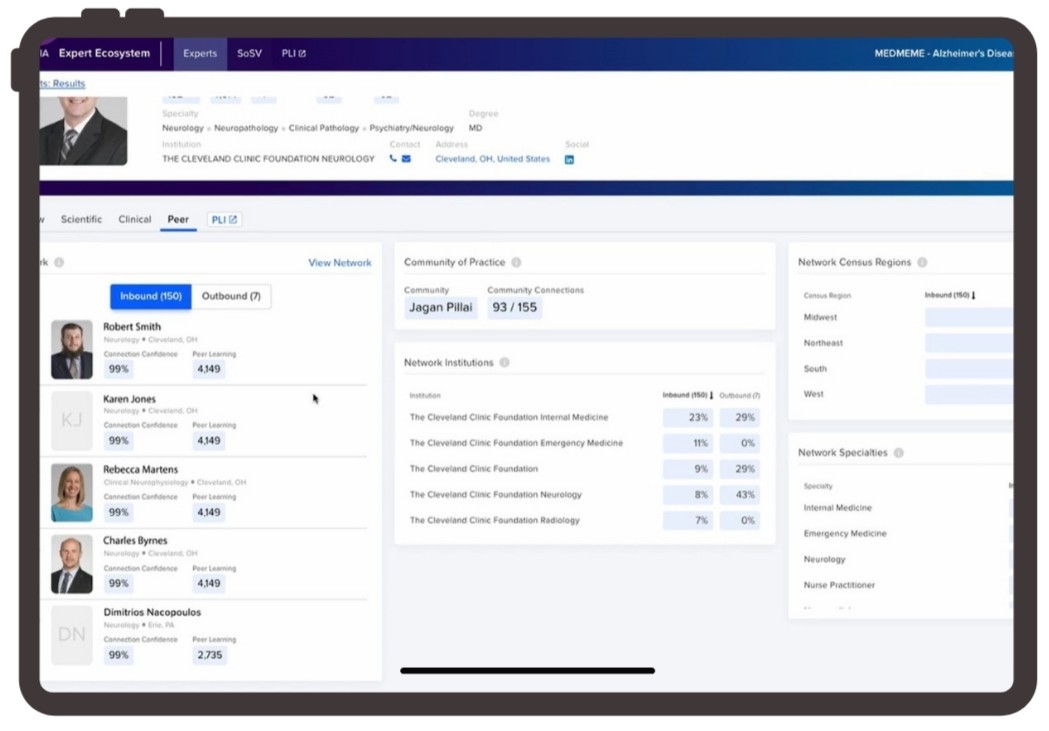Click the Emergency Medicine specialty row
Viewport: 1049px width, 731px height.
[x=908, y=534]
